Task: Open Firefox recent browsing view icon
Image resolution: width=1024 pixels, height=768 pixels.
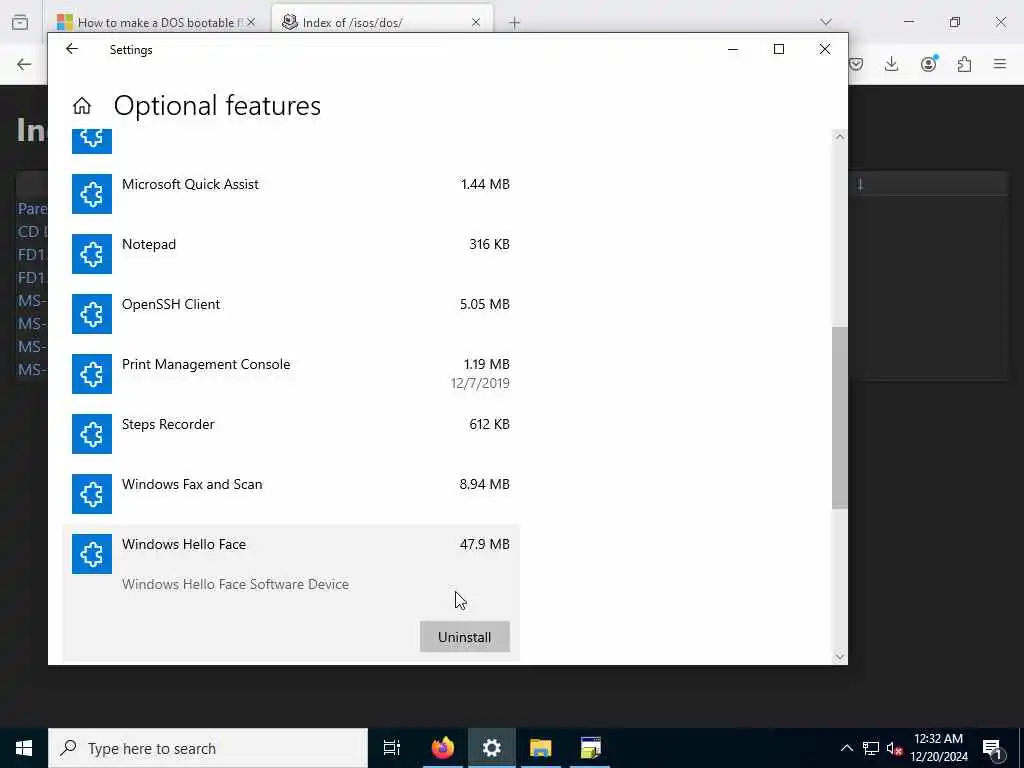Action: click(20, 22)
